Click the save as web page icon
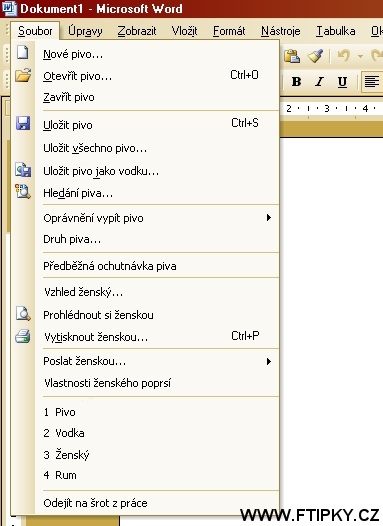383x526 pixels. coord(23,170)
